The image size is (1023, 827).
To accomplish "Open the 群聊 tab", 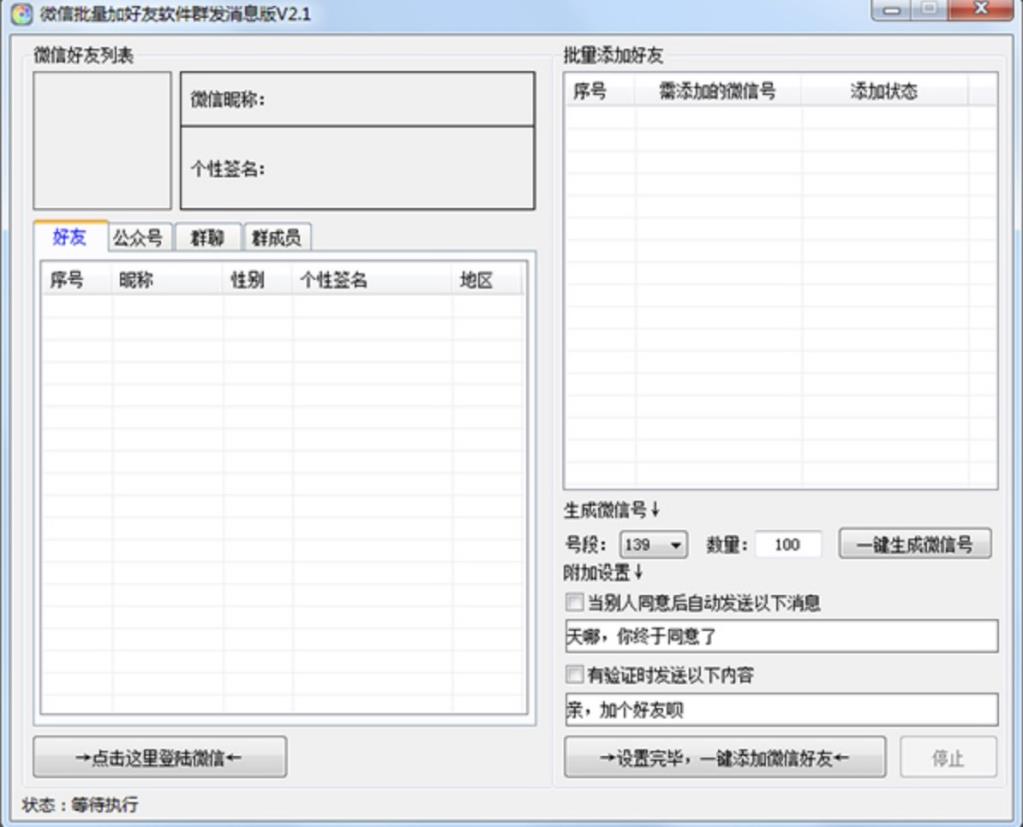I will [207, 238].
